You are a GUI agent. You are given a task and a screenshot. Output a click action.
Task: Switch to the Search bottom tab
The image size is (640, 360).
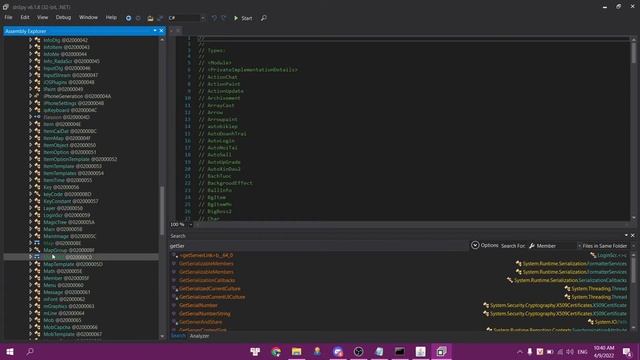pos(178,336)
